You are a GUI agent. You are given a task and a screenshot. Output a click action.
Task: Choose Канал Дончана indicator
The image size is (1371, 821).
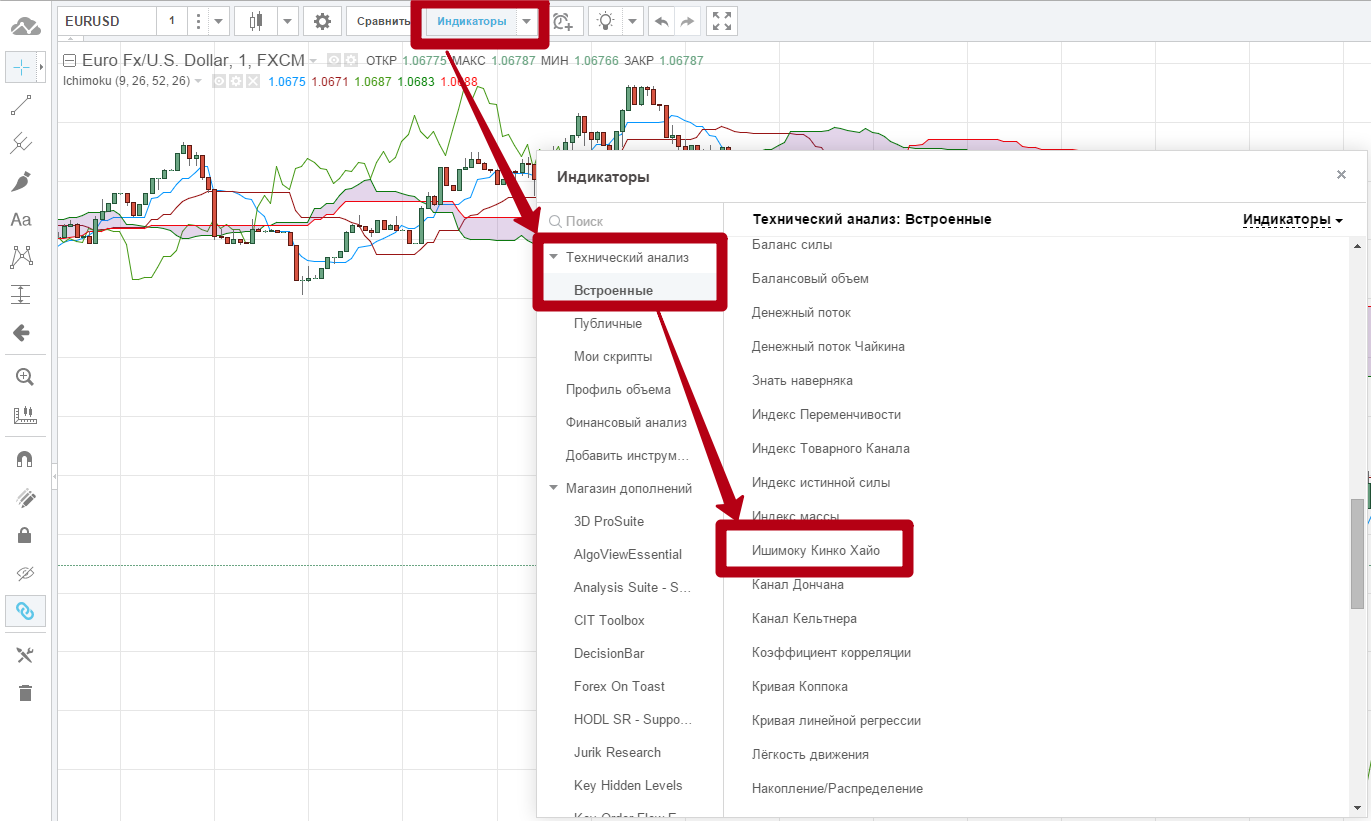coord(798,584)
